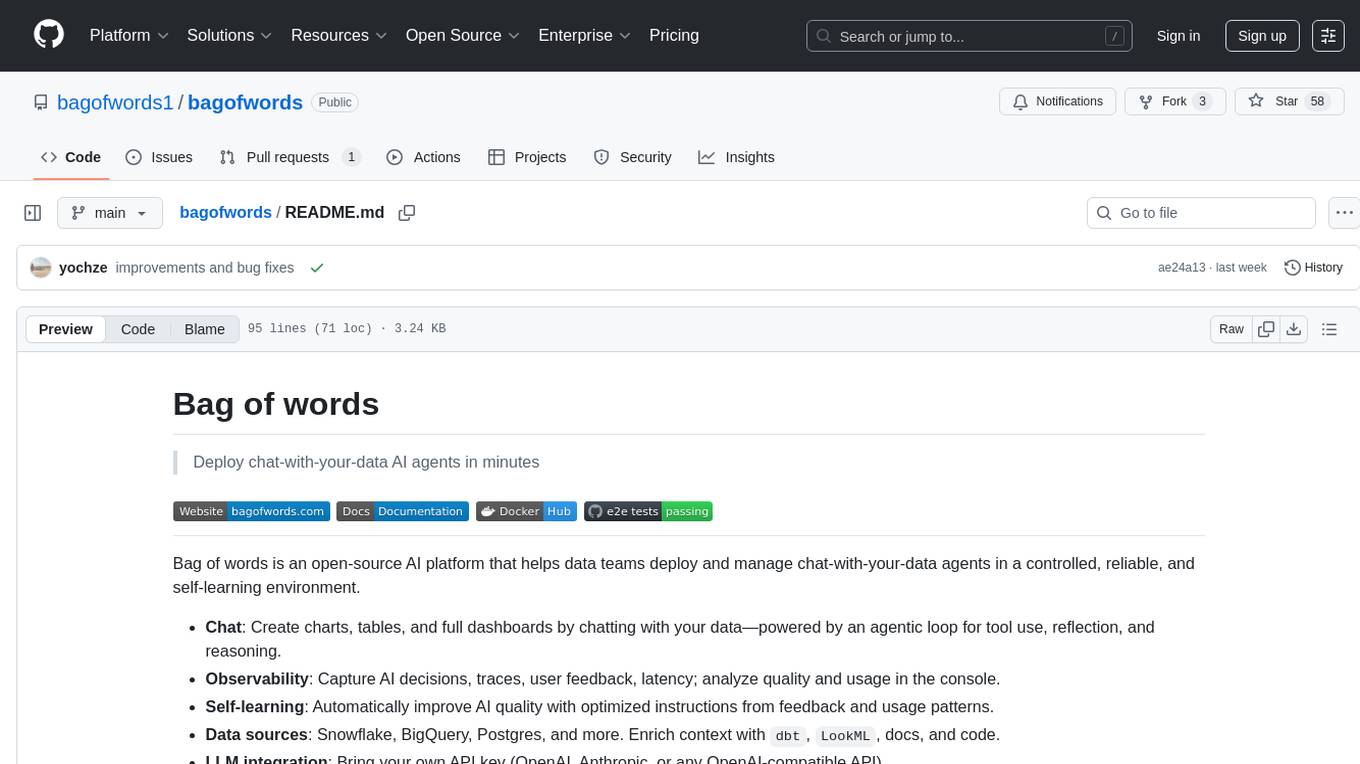Screen dimensions: 1360x764
Task: Open the bagofwords repository link
Action: pos(245,102)
